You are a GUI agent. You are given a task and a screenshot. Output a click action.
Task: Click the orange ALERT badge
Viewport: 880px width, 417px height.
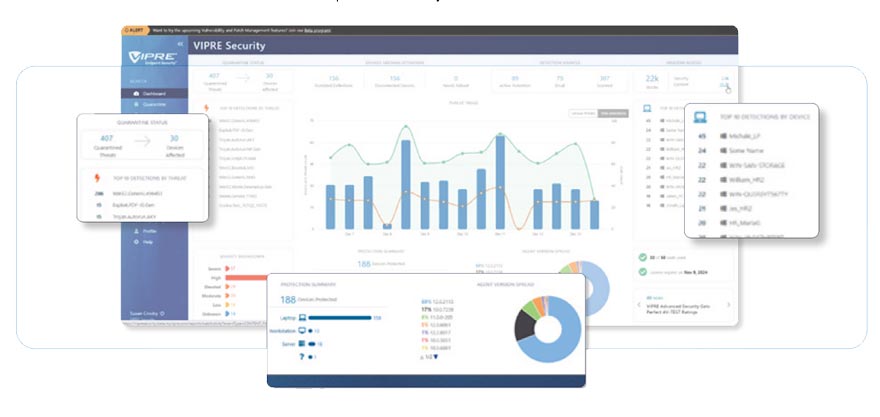tap(135, 30)
